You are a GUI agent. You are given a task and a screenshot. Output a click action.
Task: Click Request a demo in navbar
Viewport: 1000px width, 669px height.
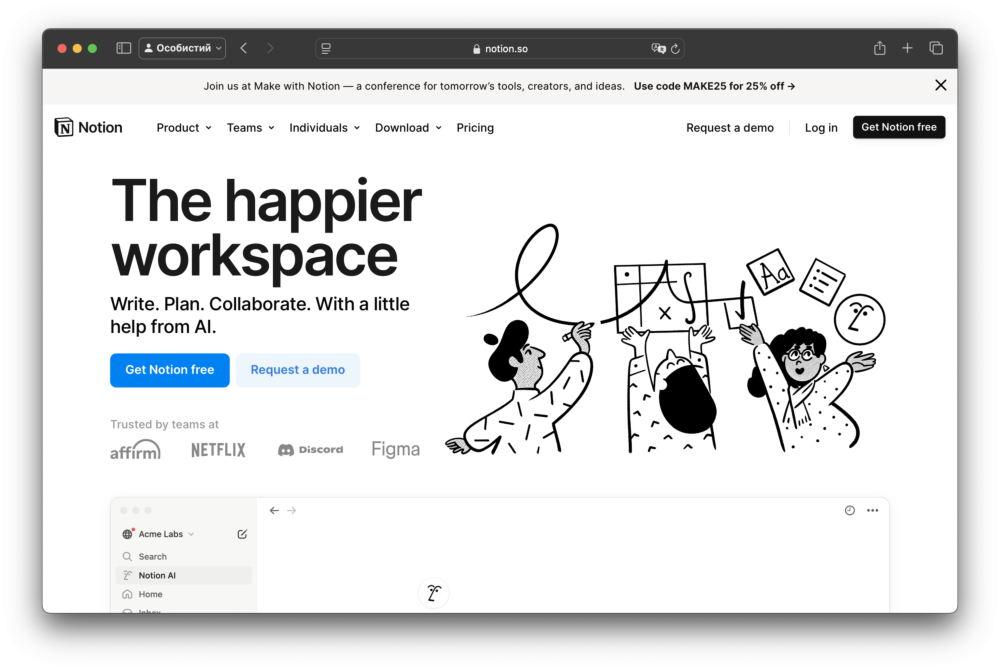click(x=730, y=128)
